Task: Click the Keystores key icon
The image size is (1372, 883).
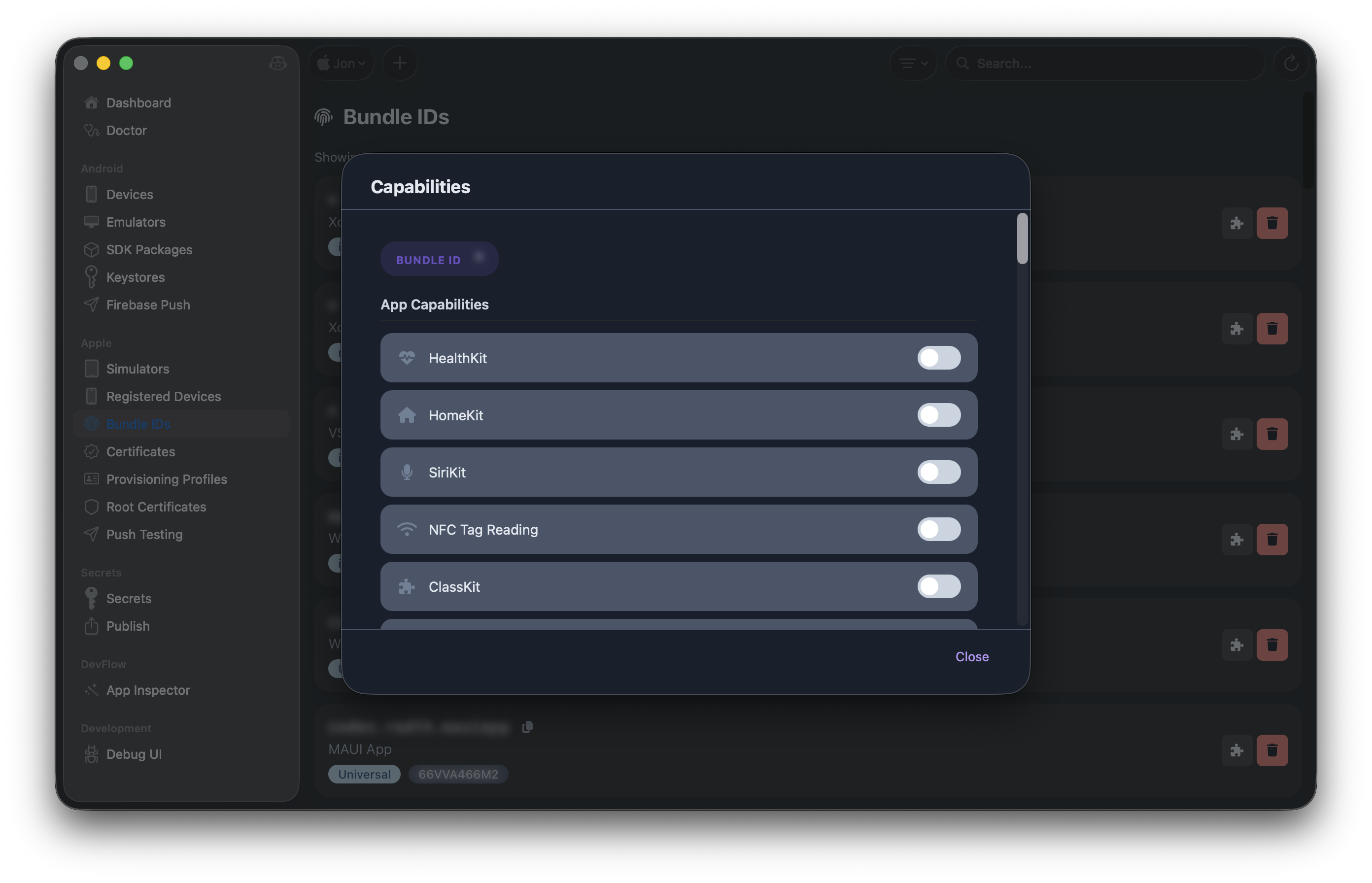Action: (x=91, y=277)
